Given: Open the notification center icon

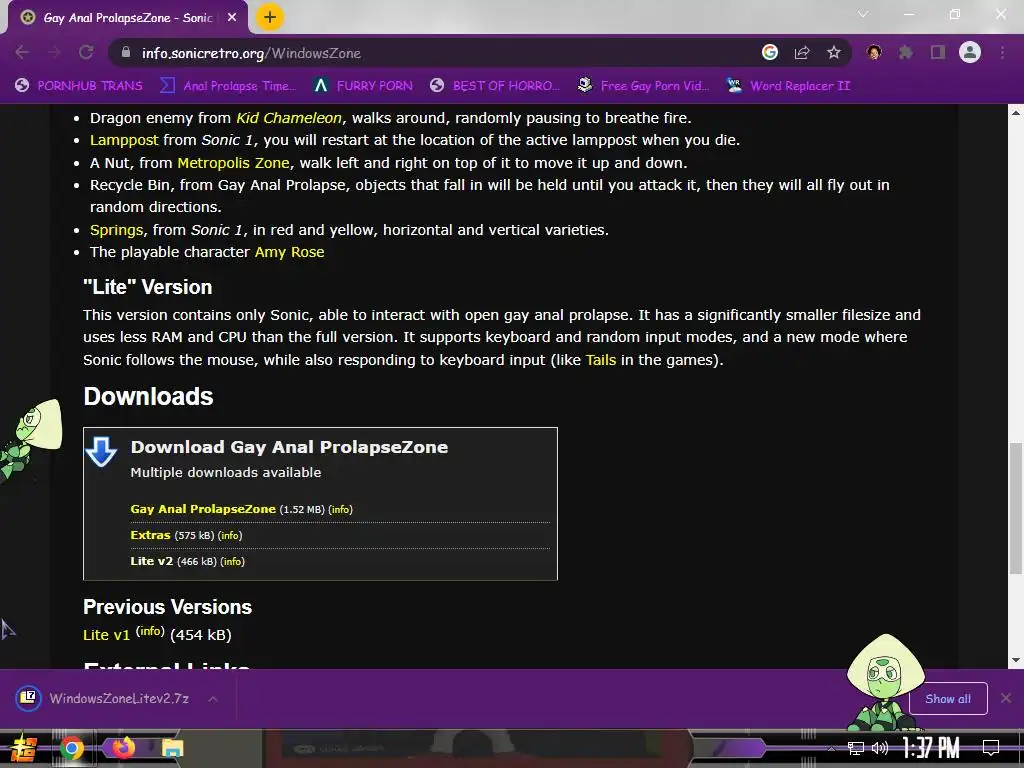Looking at the screenshot, I should pos(991,748).
